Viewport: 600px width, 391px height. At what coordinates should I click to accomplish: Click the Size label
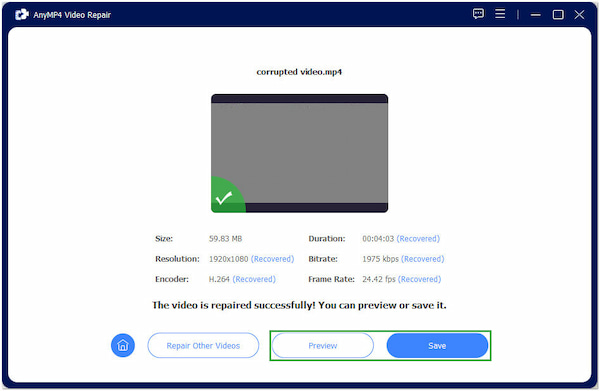pyautogui.click(x=164, y=239)
